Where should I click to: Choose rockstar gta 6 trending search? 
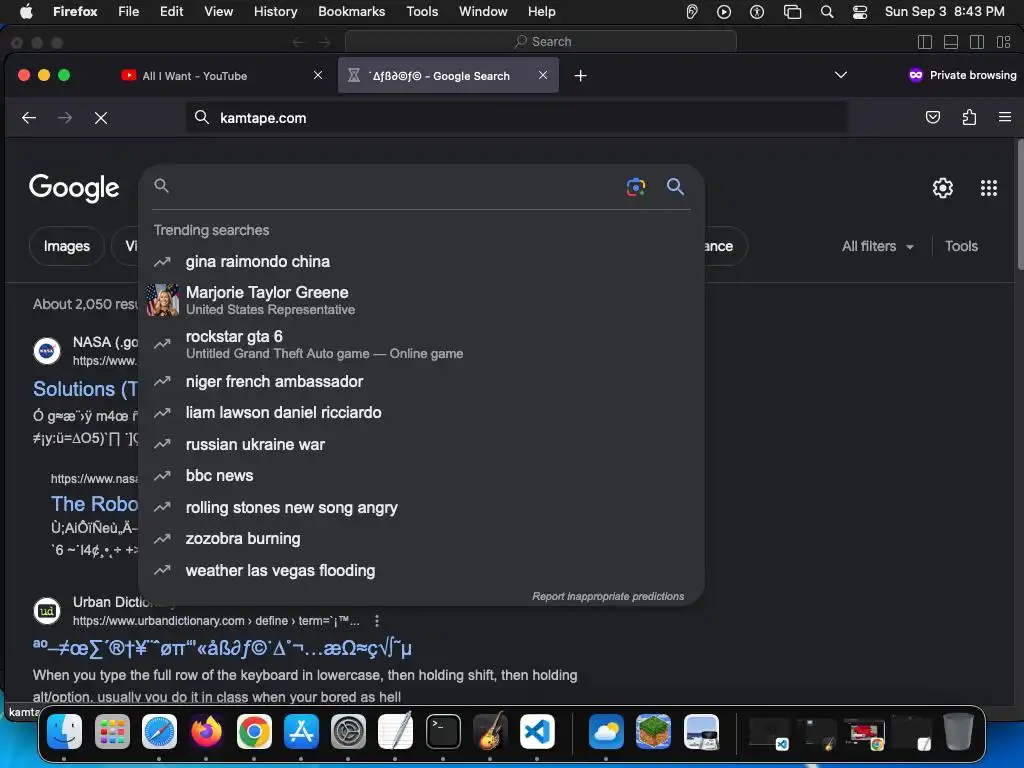click(421, 345)
